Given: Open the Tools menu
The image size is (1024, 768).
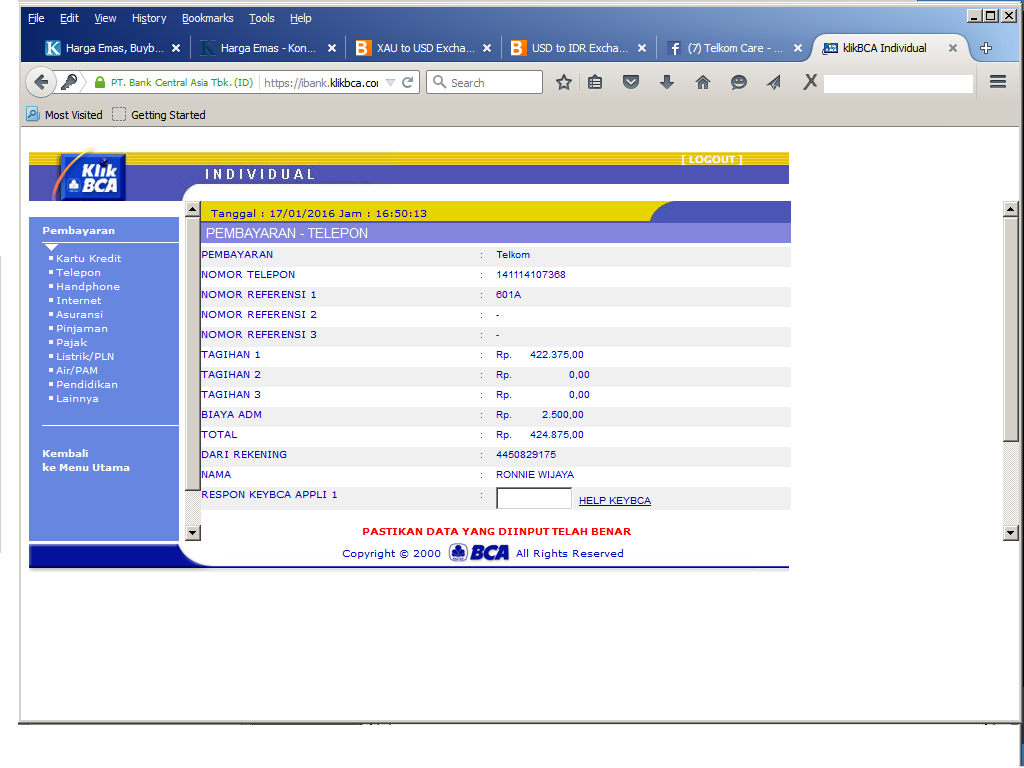Looking at the screenshot, I should tap(262, 18).
